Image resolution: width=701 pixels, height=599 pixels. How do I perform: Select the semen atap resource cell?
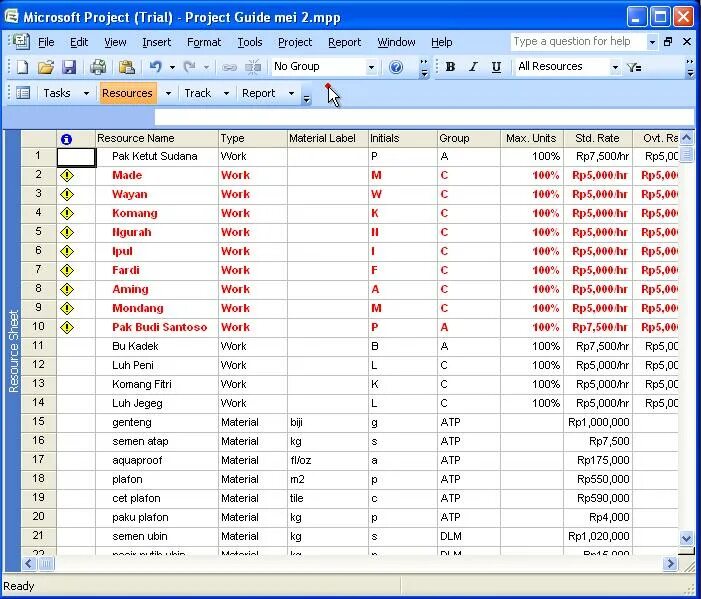(157, 442)
